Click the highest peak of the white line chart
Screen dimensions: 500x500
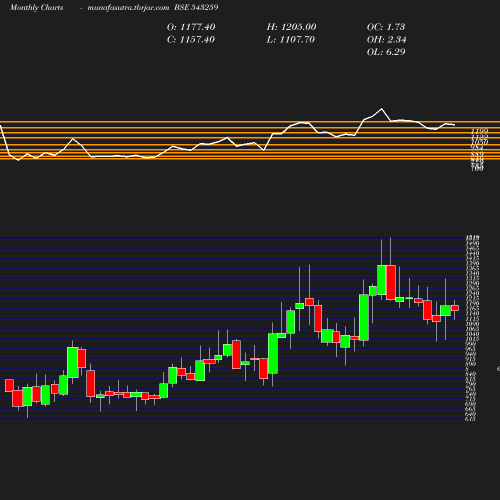[x=381, y=109]
